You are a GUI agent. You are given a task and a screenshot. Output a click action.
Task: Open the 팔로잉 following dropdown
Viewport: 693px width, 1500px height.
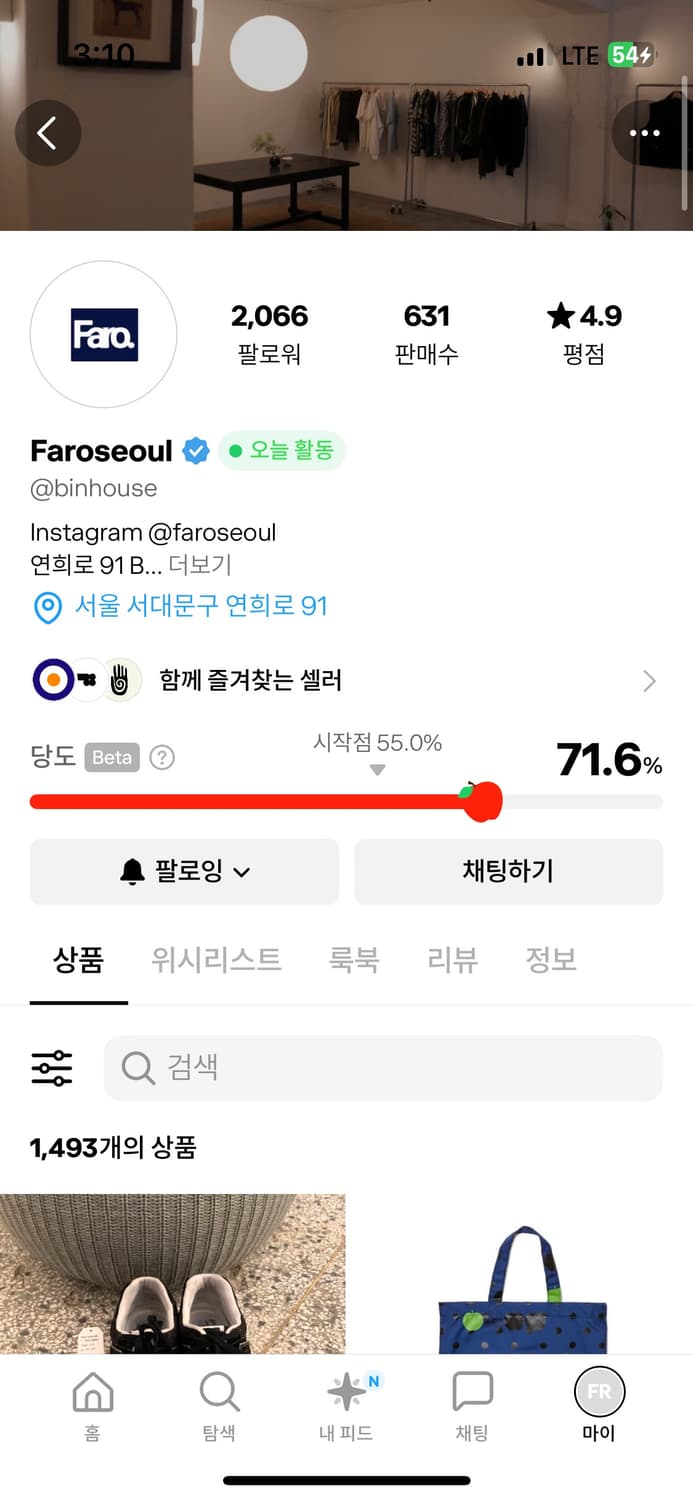coord(185,871)
